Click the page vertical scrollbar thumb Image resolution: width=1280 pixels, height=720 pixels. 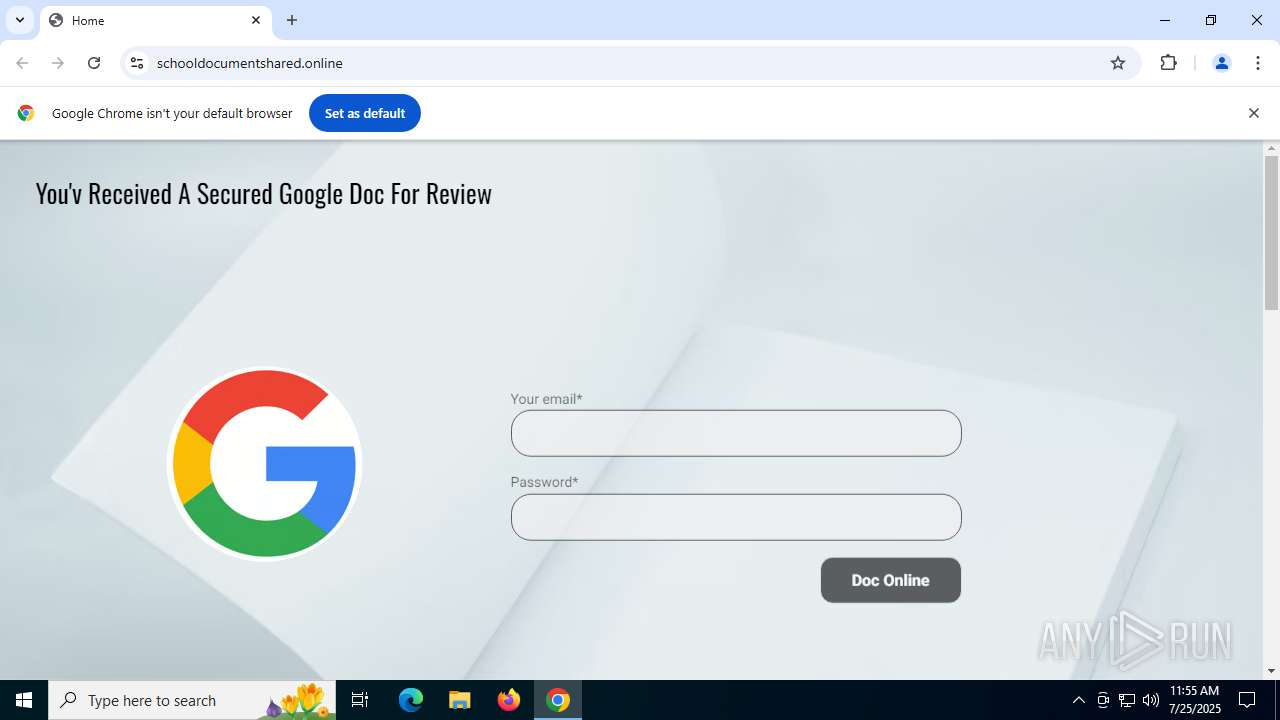(1271, 233)
